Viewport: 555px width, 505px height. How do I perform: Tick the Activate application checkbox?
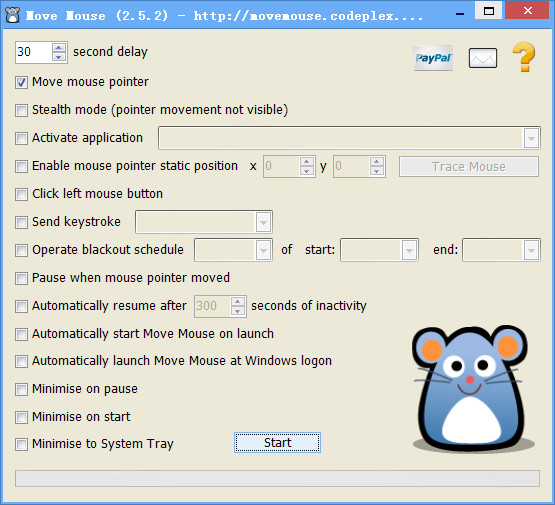click(x=21, y=138)
